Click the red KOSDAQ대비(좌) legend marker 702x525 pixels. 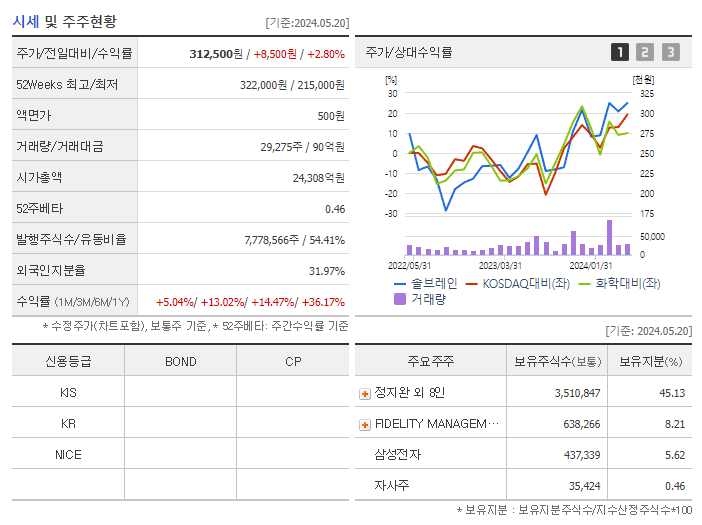tap(471, 284)
